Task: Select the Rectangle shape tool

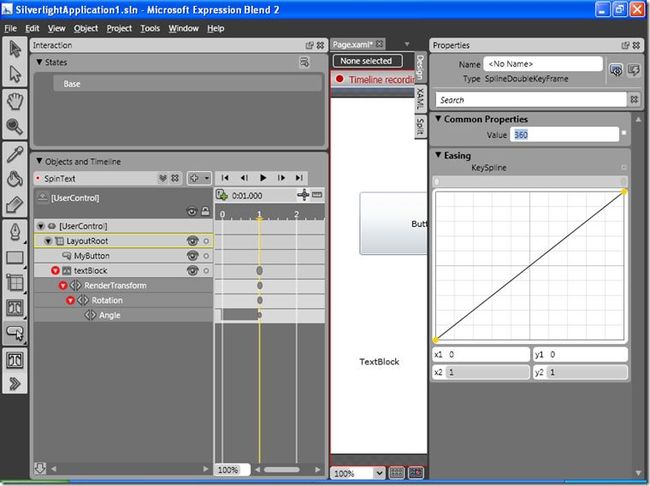Action: [15, 258]
